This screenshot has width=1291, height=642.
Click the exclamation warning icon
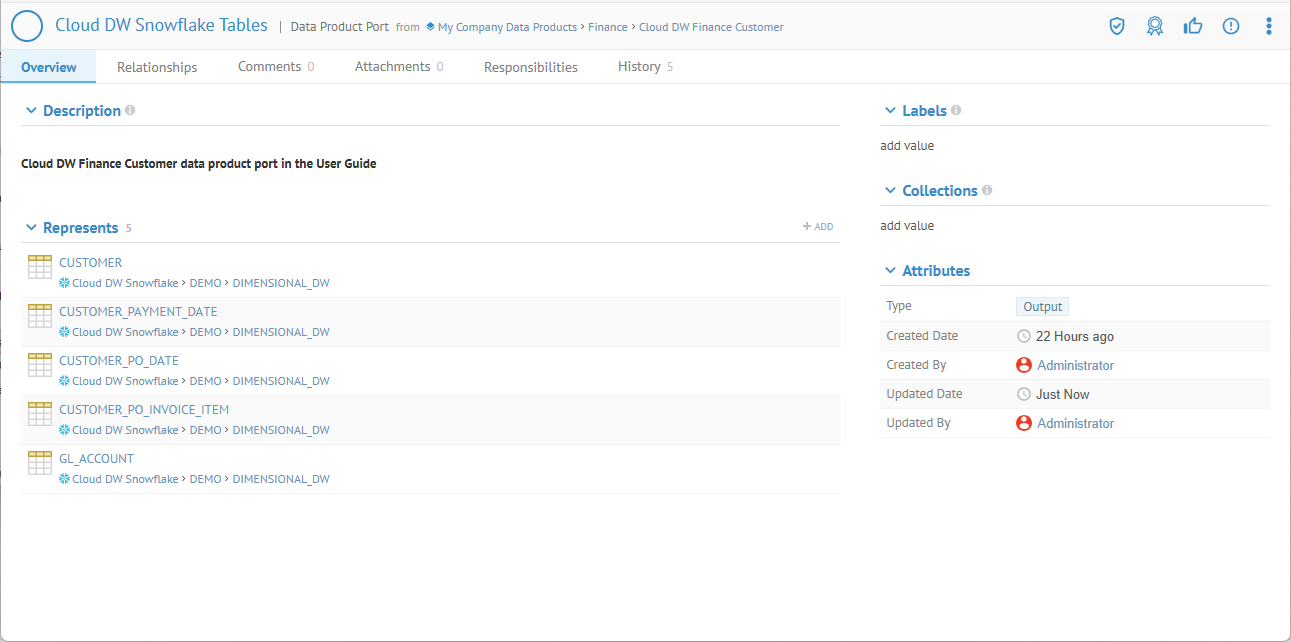(x=1231, y=27)
